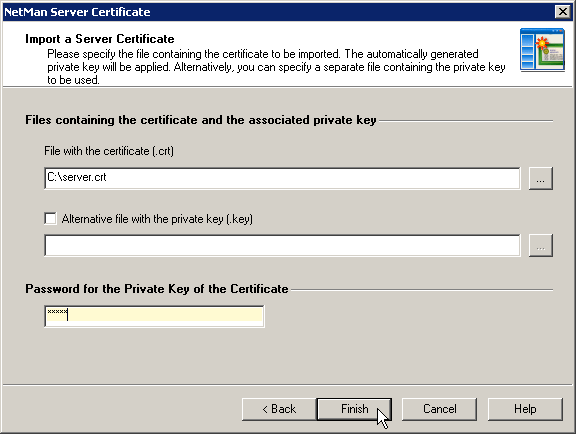Browse for the certificate .crt file
The image size is (576, 434).
[540, 179]
